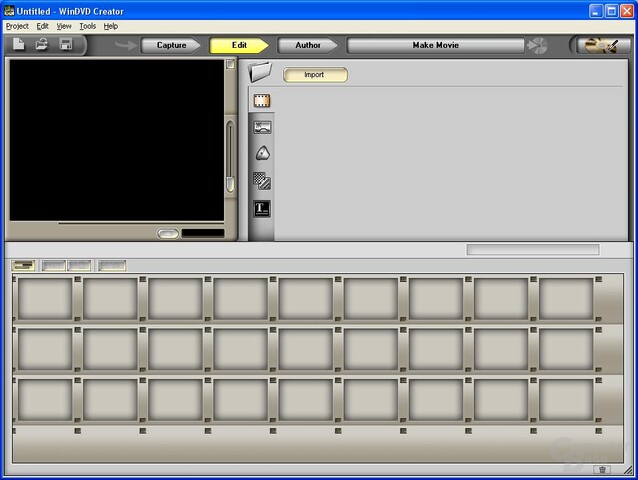Select the transitions checkerboard icon

(262, 181)
